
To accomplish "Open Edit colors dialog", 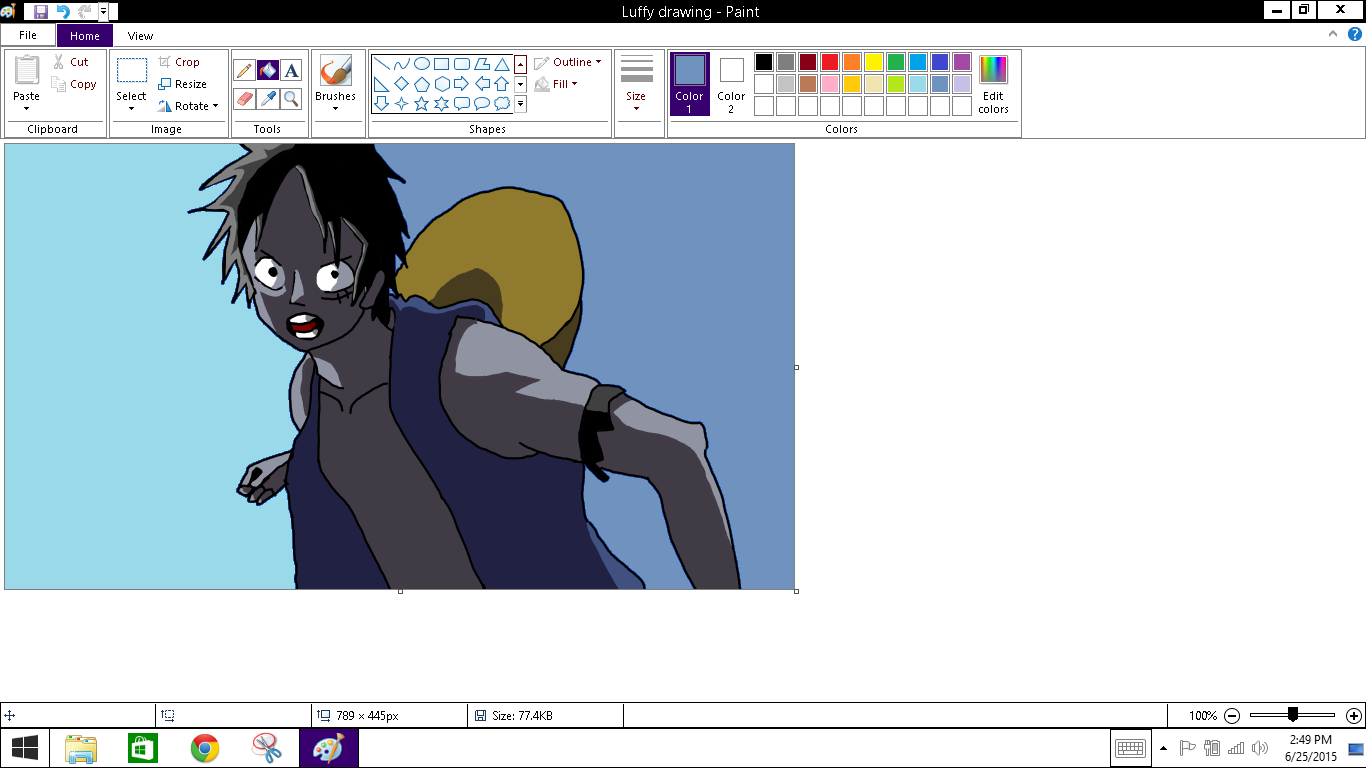I will click(994, 84).
